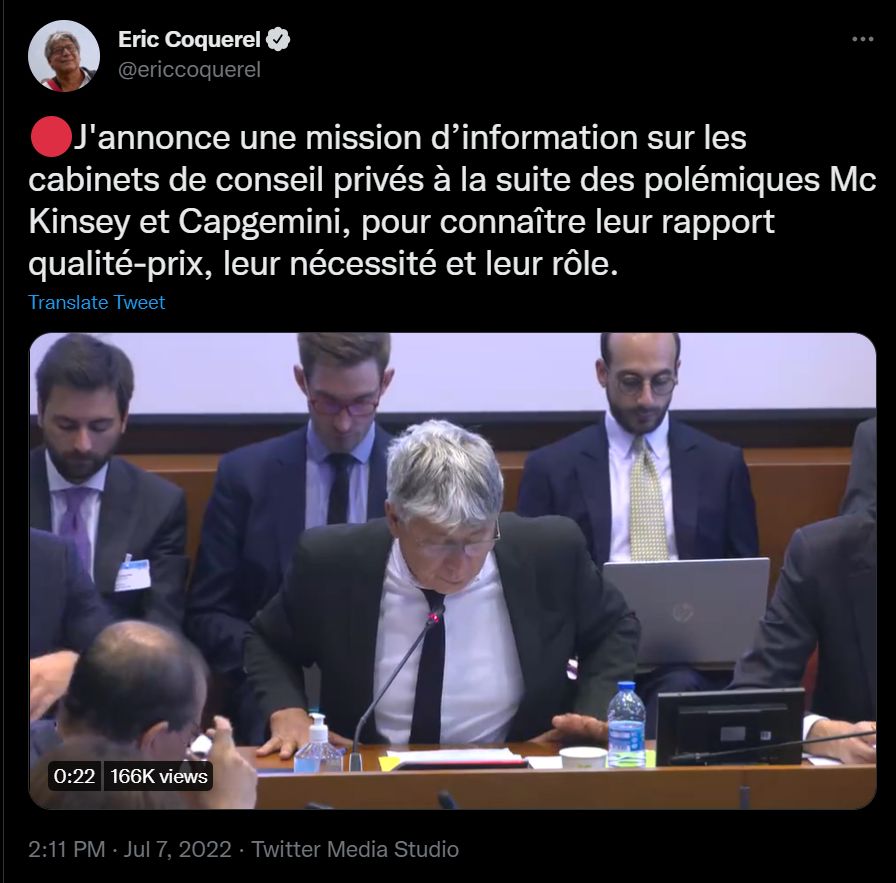Open the Twitter Media Studio source link
Screen dimensions: 896x883
point(355,849)
